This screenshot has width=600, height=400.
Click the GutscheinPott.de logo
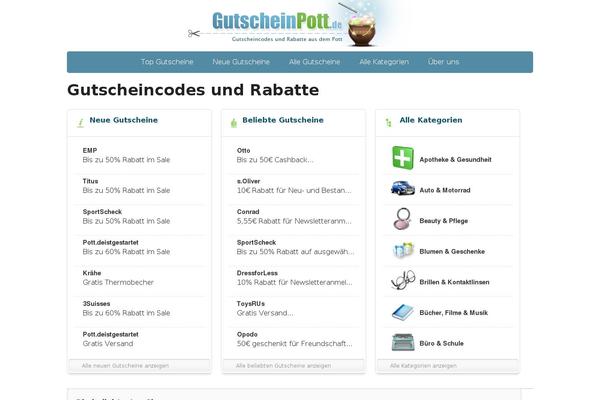click(277, 21)
